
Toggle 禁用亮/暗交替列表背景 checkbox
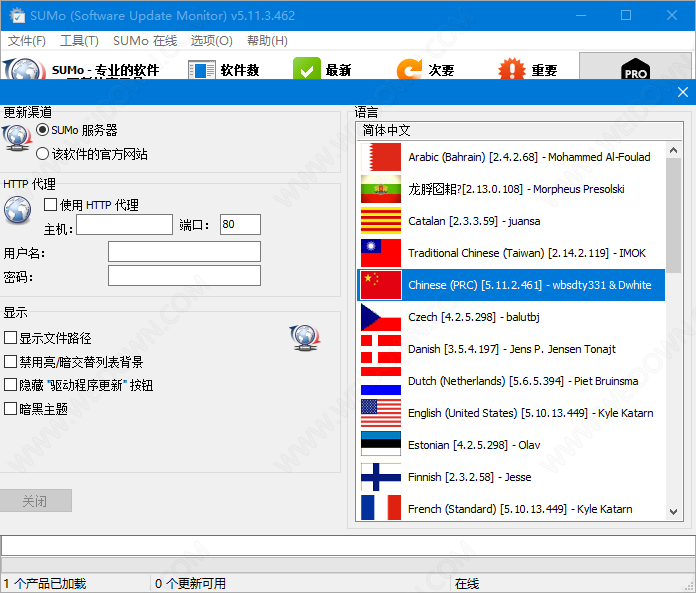tap(10, 362)
